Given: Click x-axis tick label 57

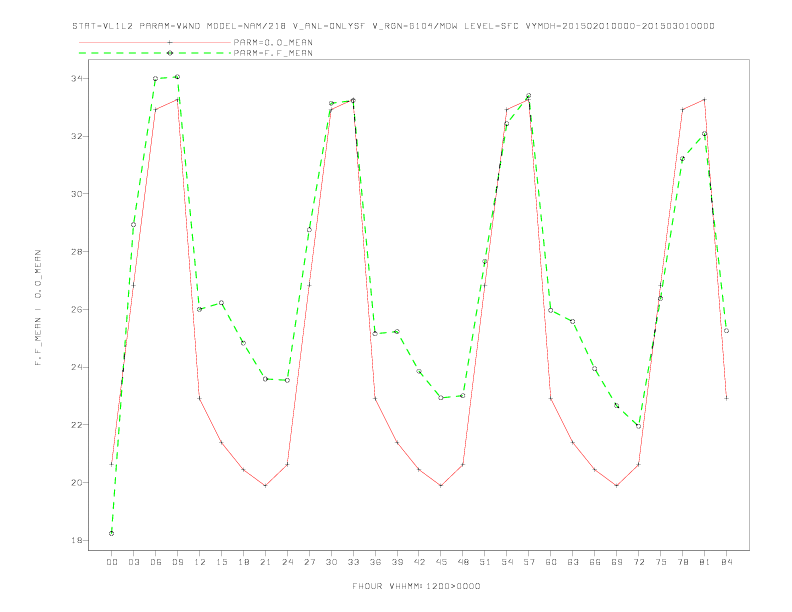Looking at the screenshot, I should 529,562.
